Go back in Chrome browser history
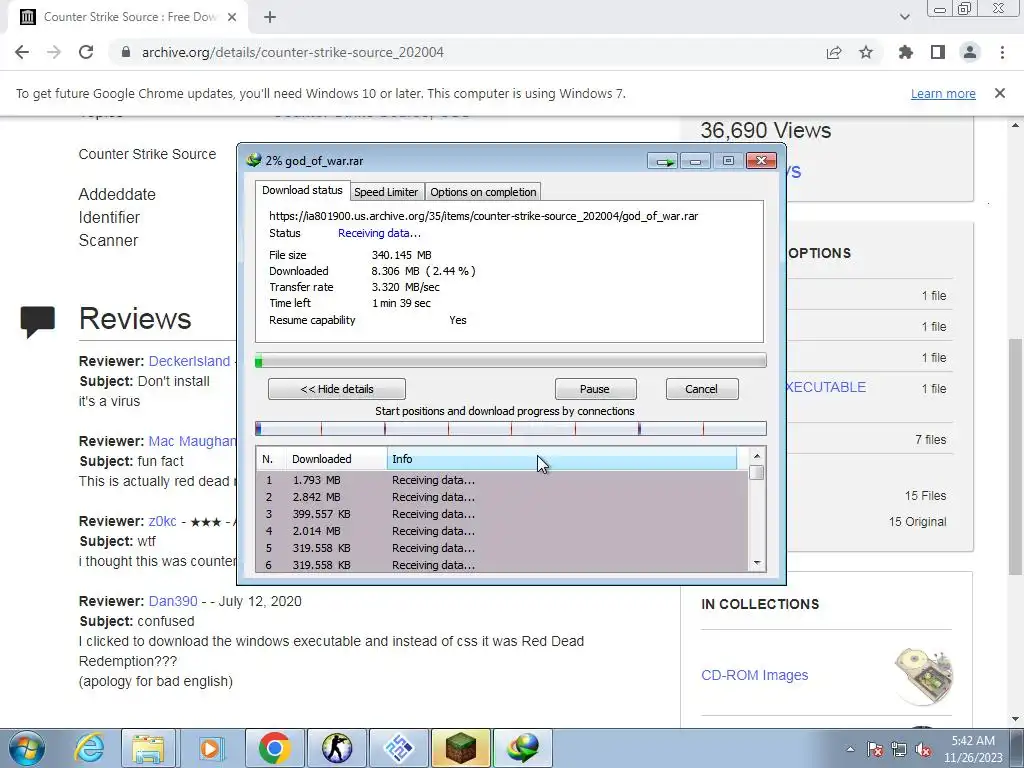This screenshot has height=768, width=1024. 22,52
